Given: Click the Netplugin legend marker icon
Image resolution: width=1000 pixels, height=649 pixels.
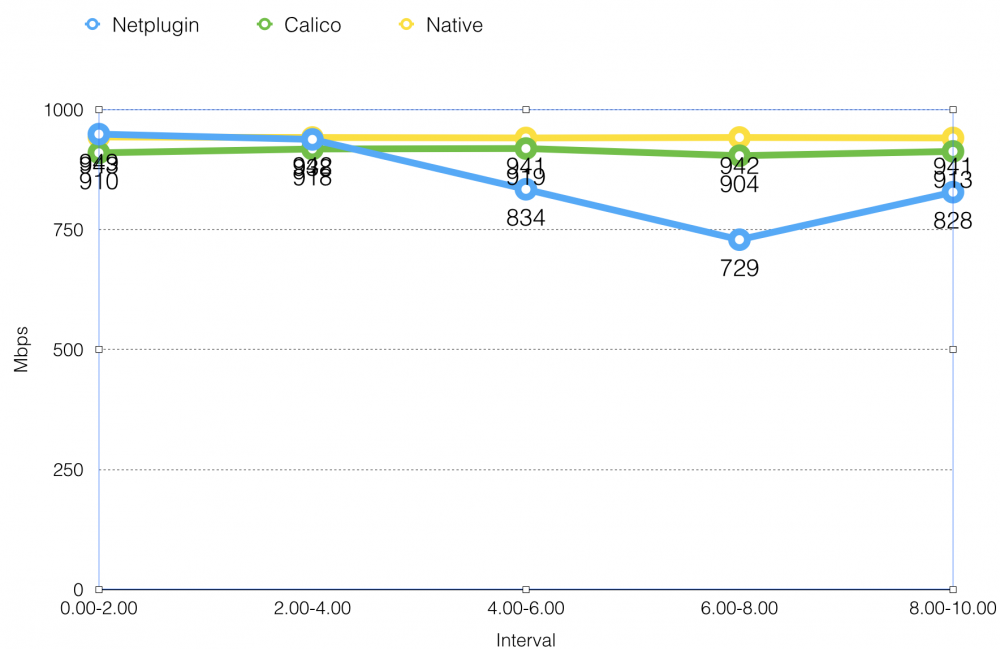Looking at the screenshot, I should pos(93,25).
